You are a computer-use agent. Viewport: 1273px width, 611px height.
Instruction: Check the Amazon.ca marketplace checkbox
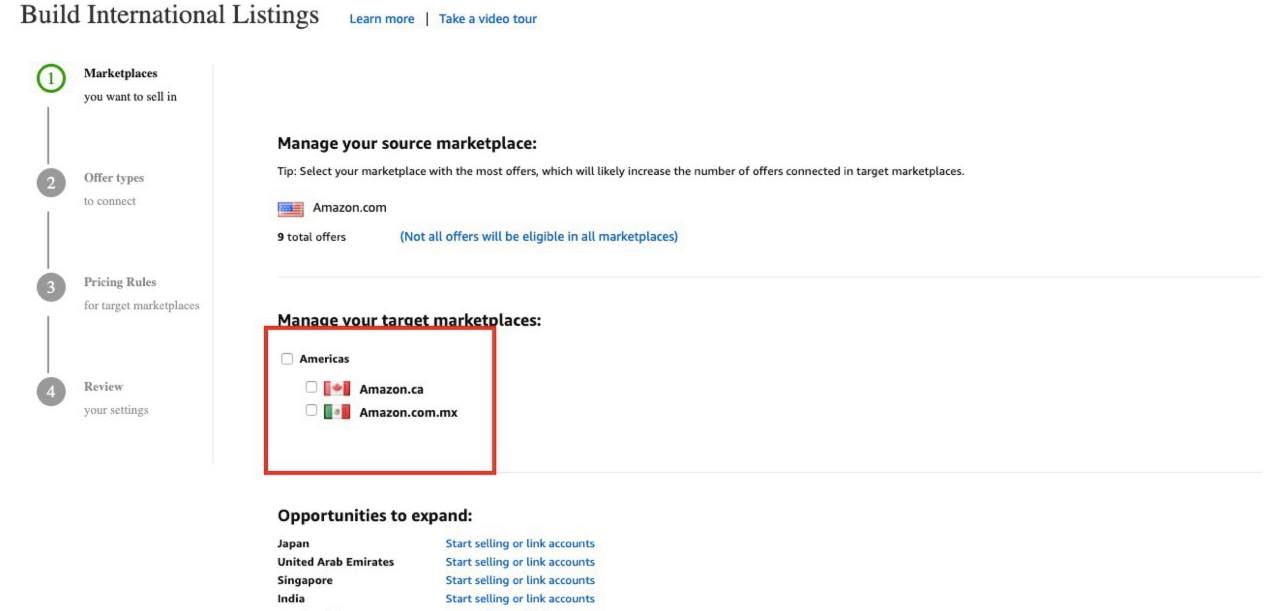click(310, 389)
